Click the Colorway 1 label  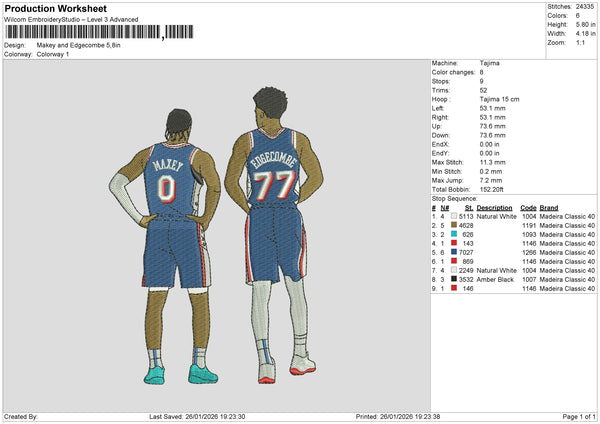point(53,54)
